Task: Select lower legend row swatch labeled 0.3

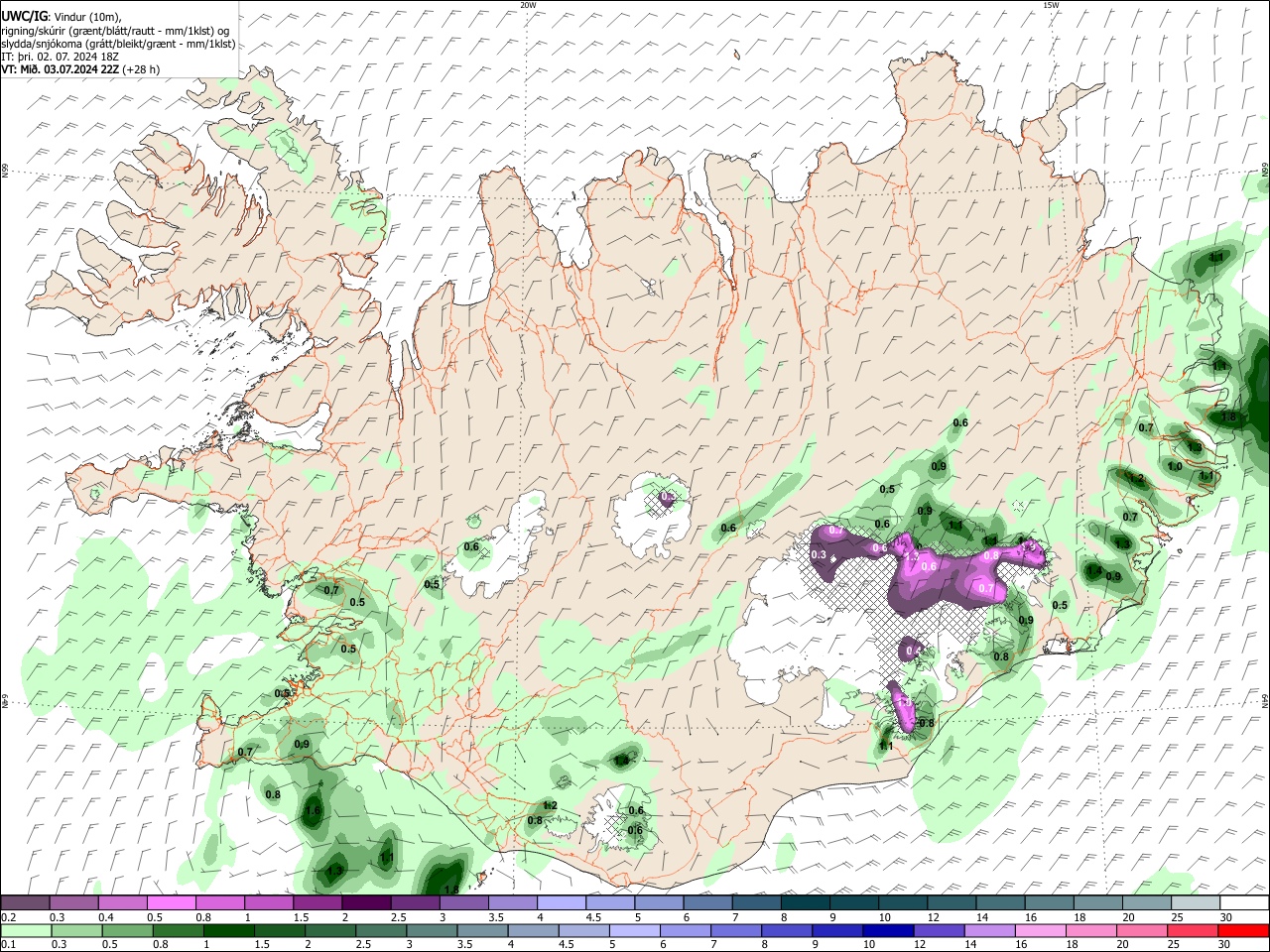Action: pyautogui.click(x=76, y=930)
